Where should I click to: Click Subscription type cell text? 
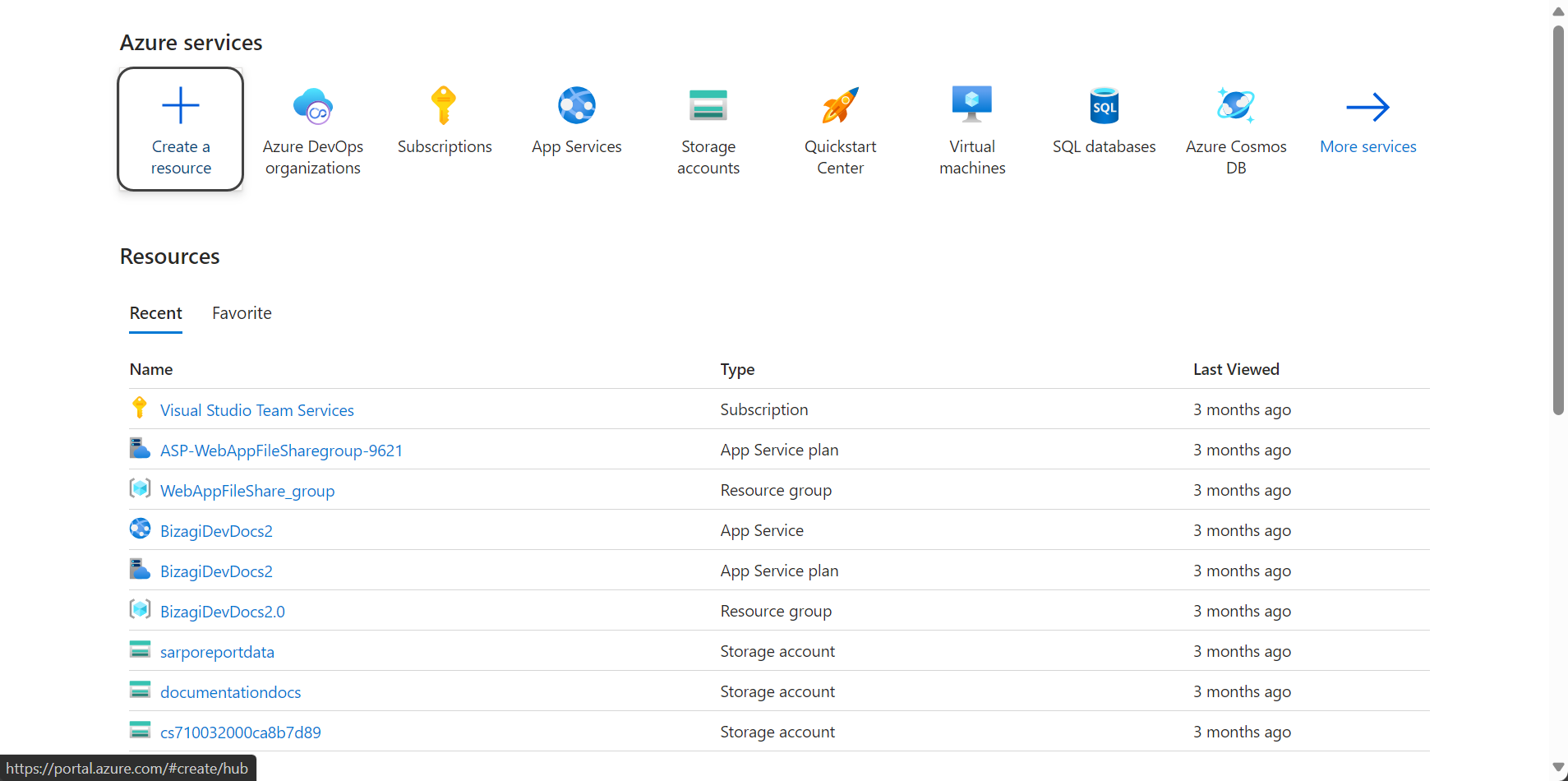[764, 409]
